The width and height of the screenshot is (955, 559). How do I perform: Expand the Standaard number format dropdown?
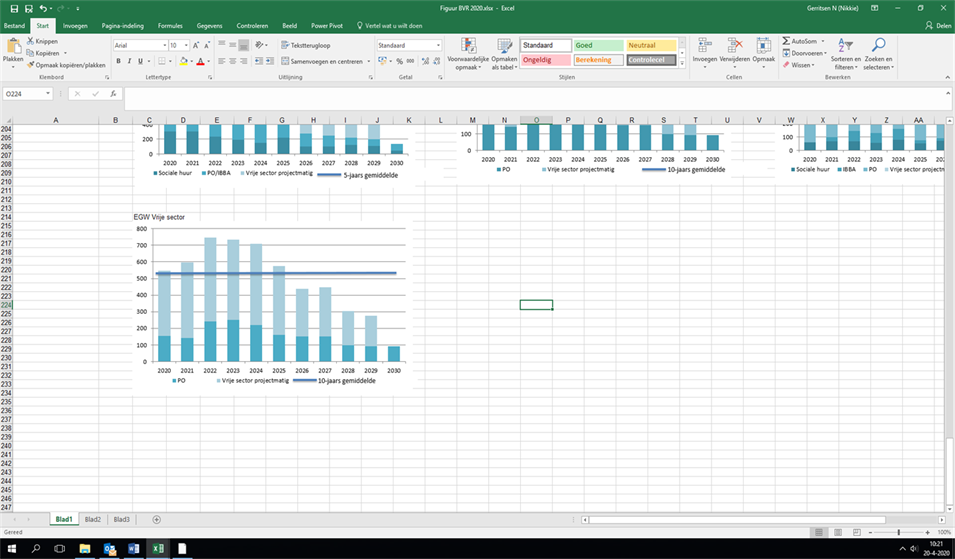[x=438, y=45]
